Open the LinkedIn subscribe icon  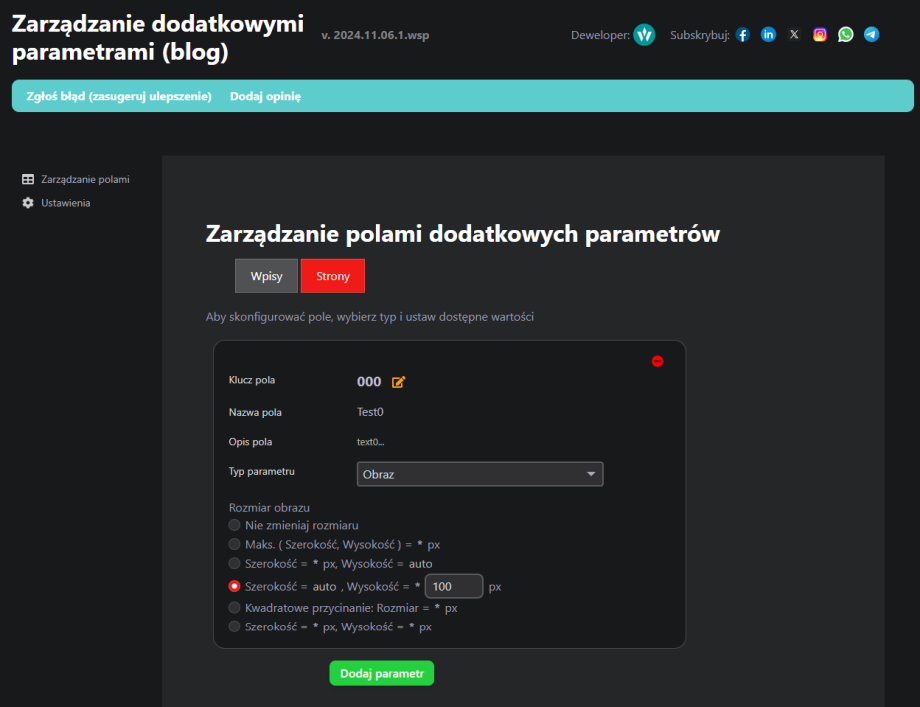click(768, 35)
